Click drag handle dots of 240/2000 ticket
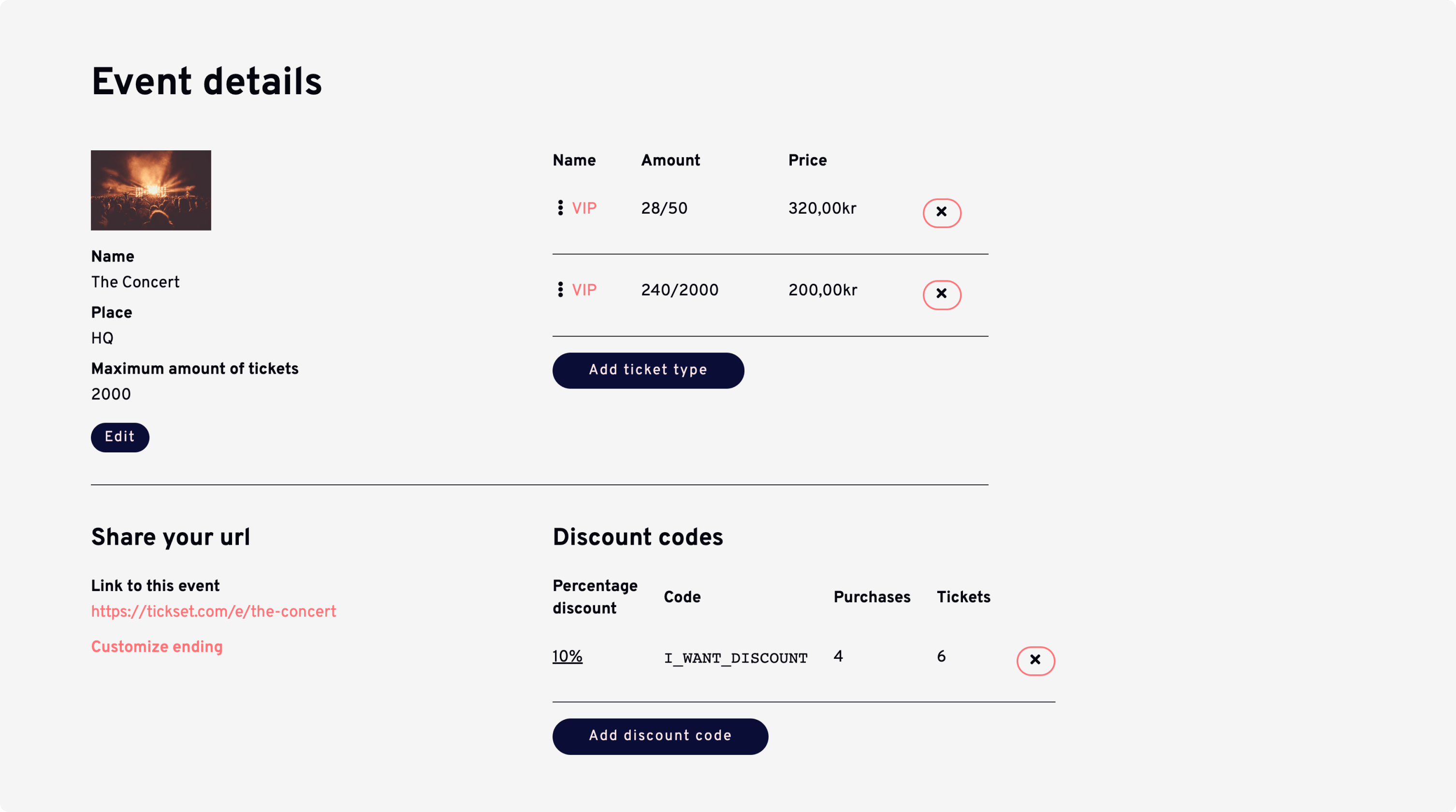The image size is (1456, 812). tap(560, 290)
